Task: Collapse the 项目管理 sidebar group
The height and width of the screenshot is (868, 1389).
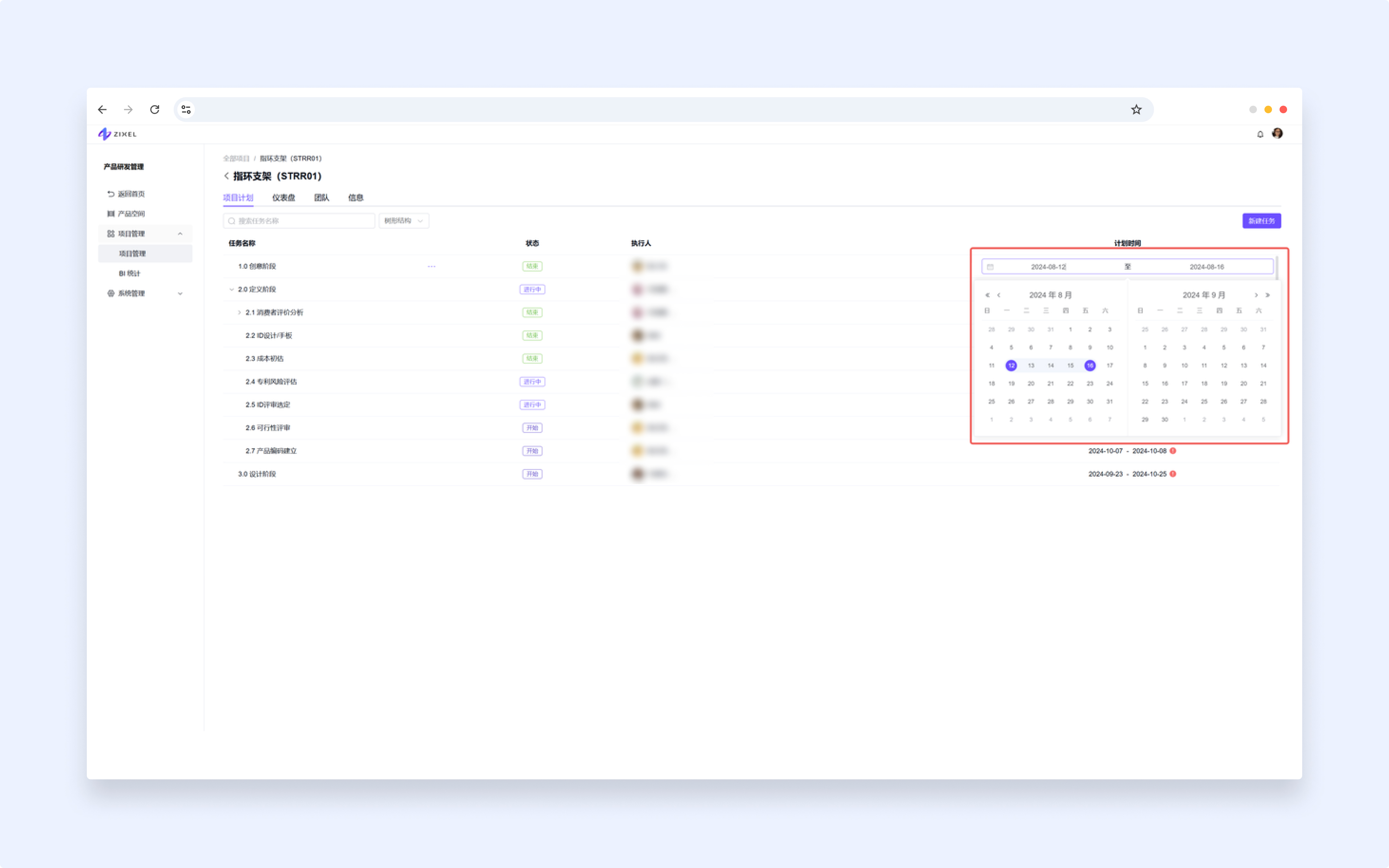Action: [180, 234]
